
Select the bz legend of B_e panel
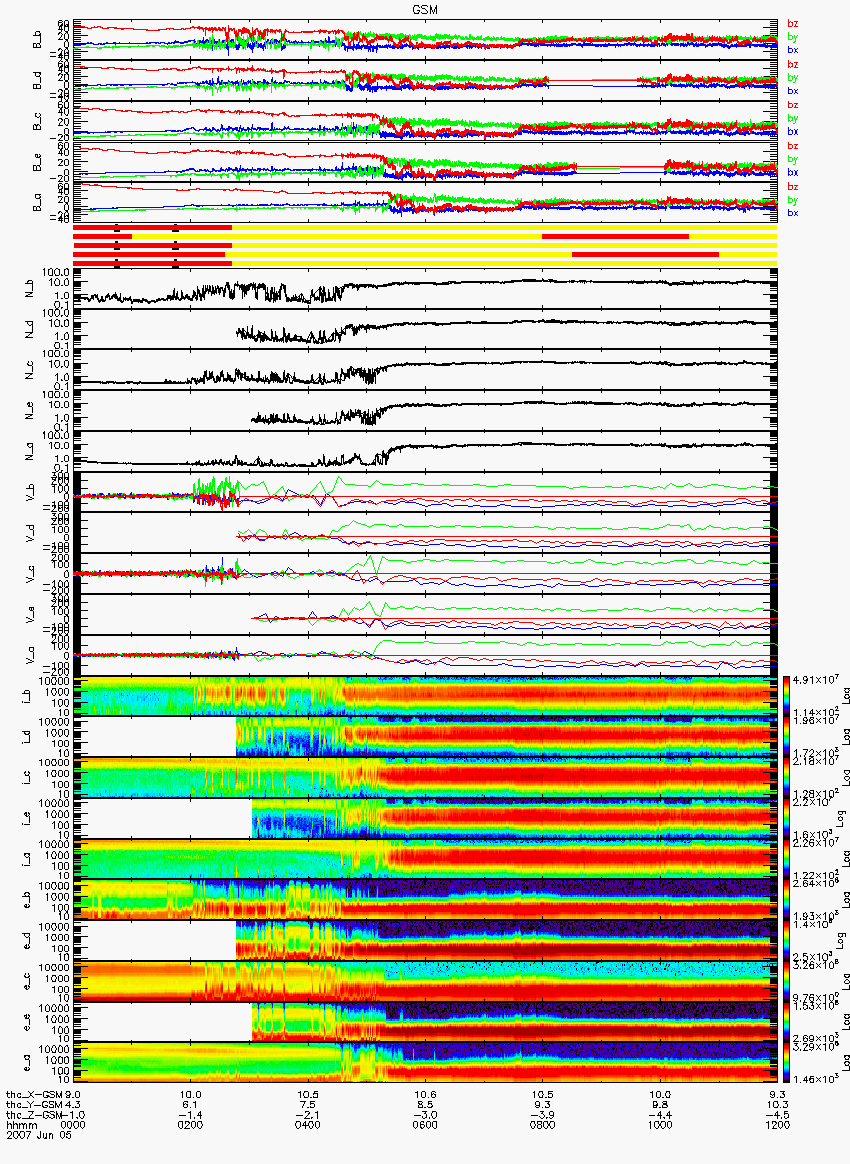click(x=793, y=146)
